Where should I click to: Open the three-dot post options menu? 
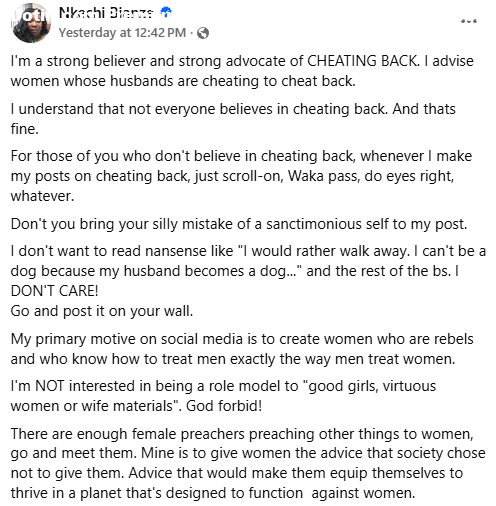pos(469,21)
